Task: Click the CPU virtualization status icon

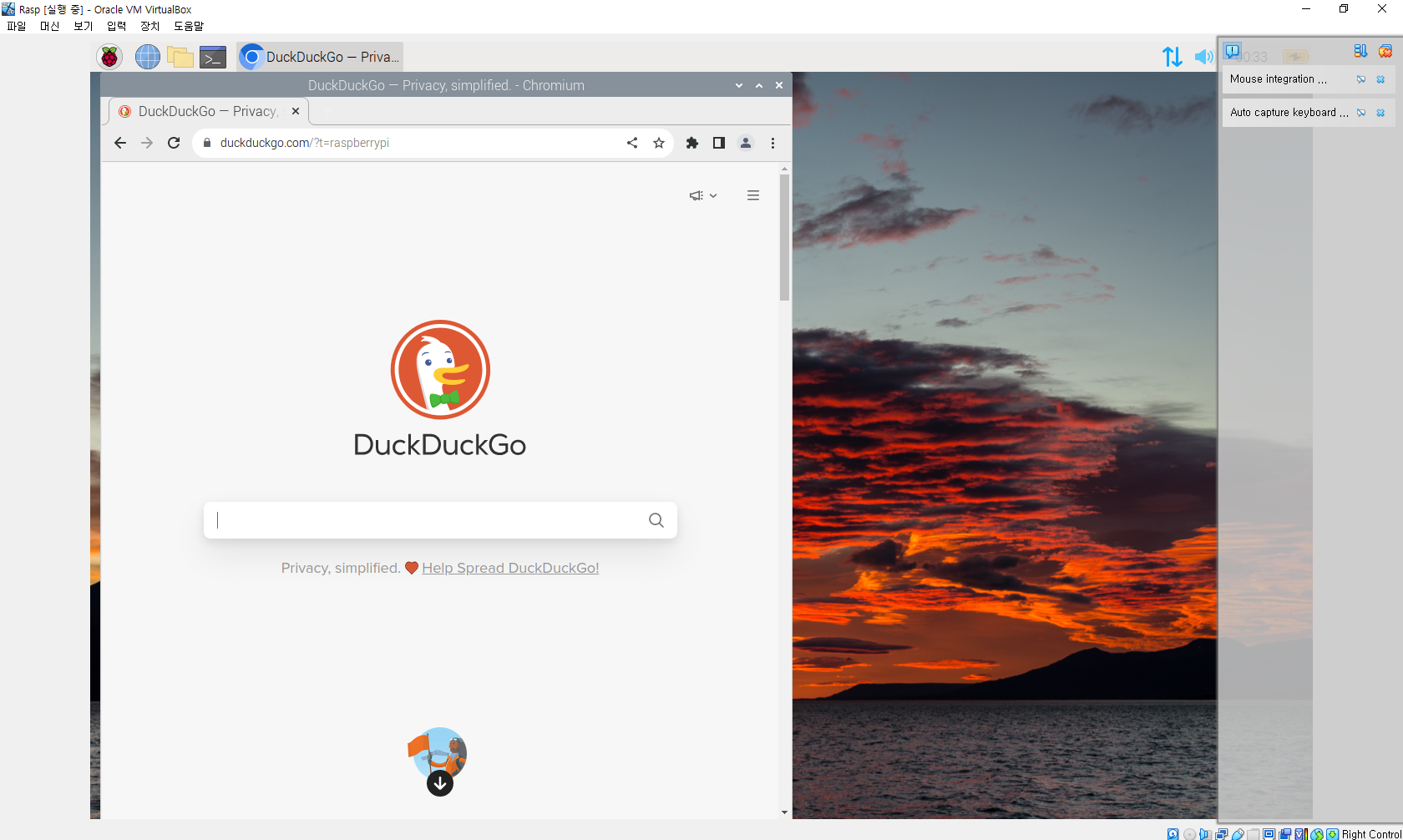Action: coord(1301,834)
